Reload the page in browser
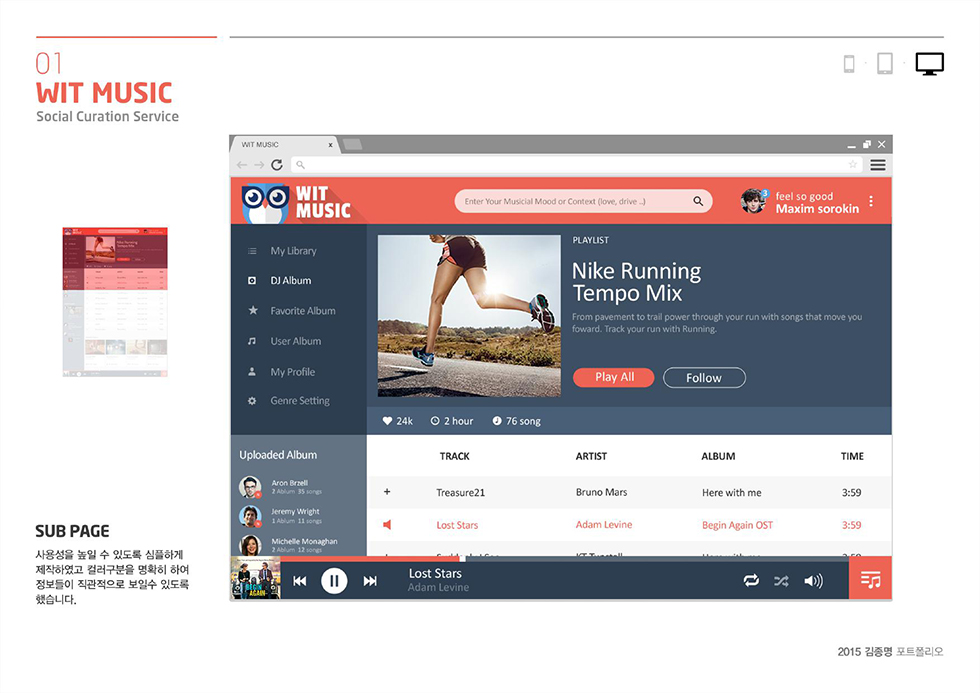The height and width of the screenshot is (693, 980). (x=277, y=165)
